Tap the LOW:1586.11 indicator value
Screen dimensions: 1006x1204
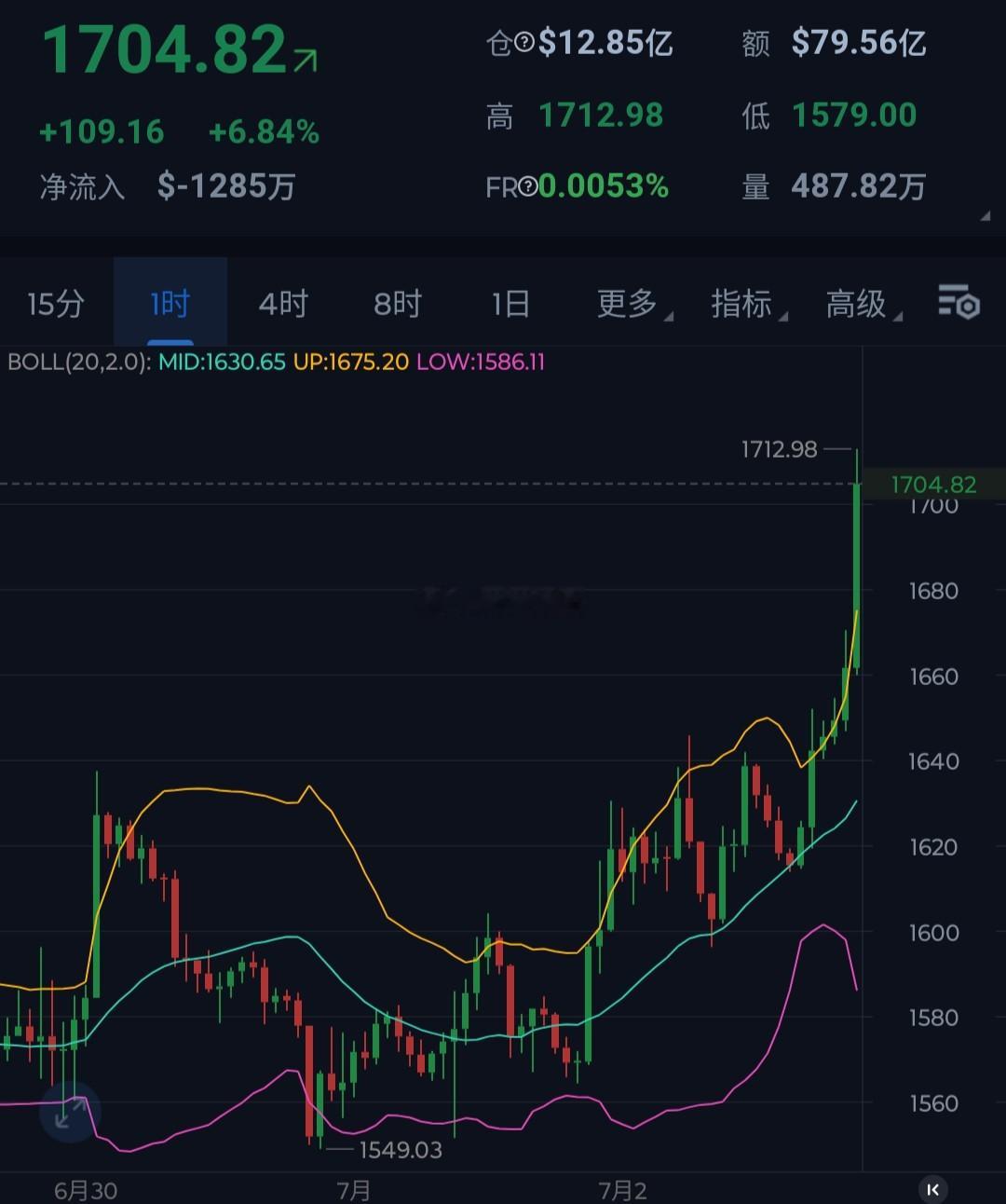pyautogui.click(x=481, y=362)
